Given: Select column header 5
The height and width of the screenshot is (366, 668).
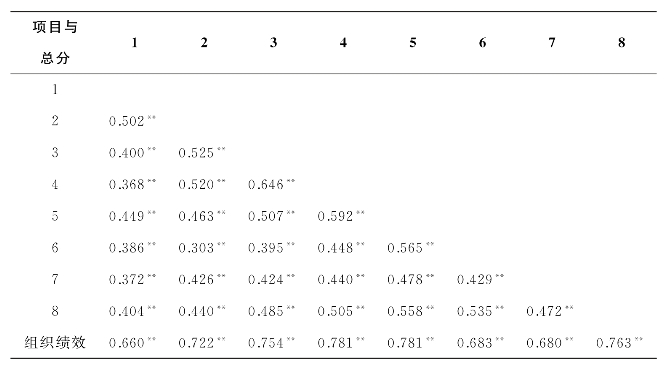Looking at the screenshot, I should (x=412, y=43).
